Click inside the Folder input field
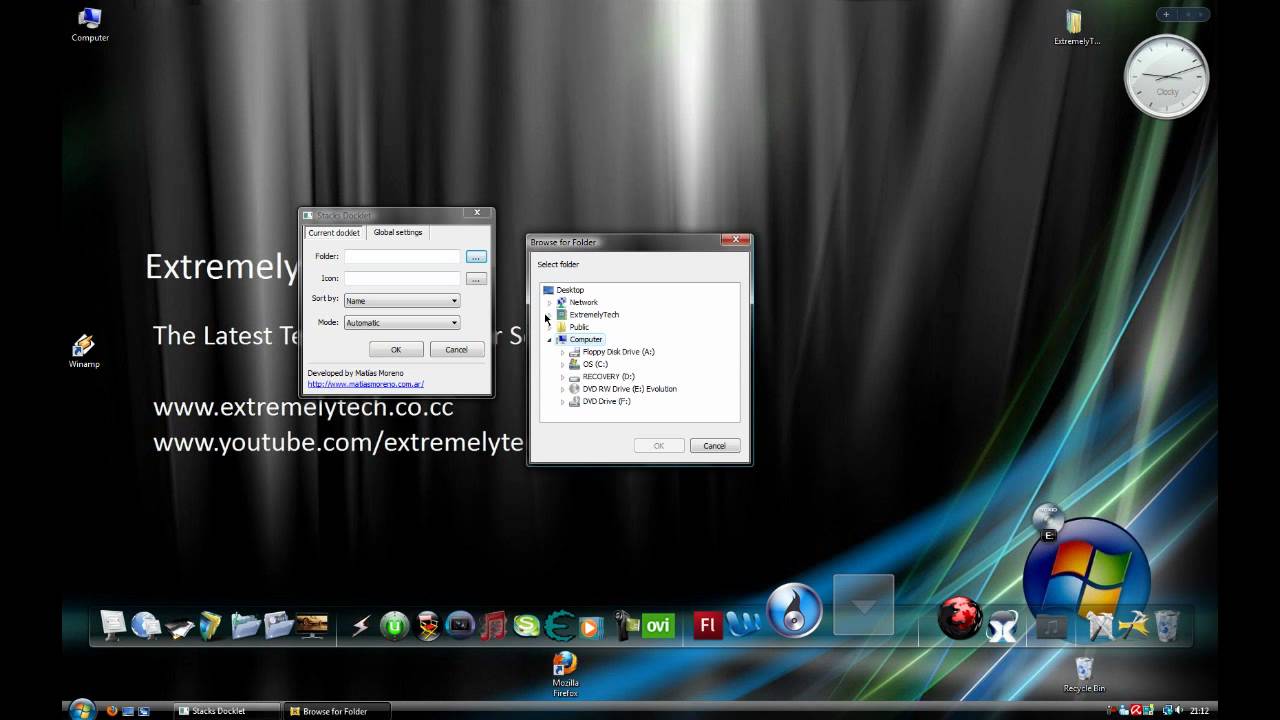This screenshot has height=720, width=1280. pyautogui.click(x=402, y=256)
